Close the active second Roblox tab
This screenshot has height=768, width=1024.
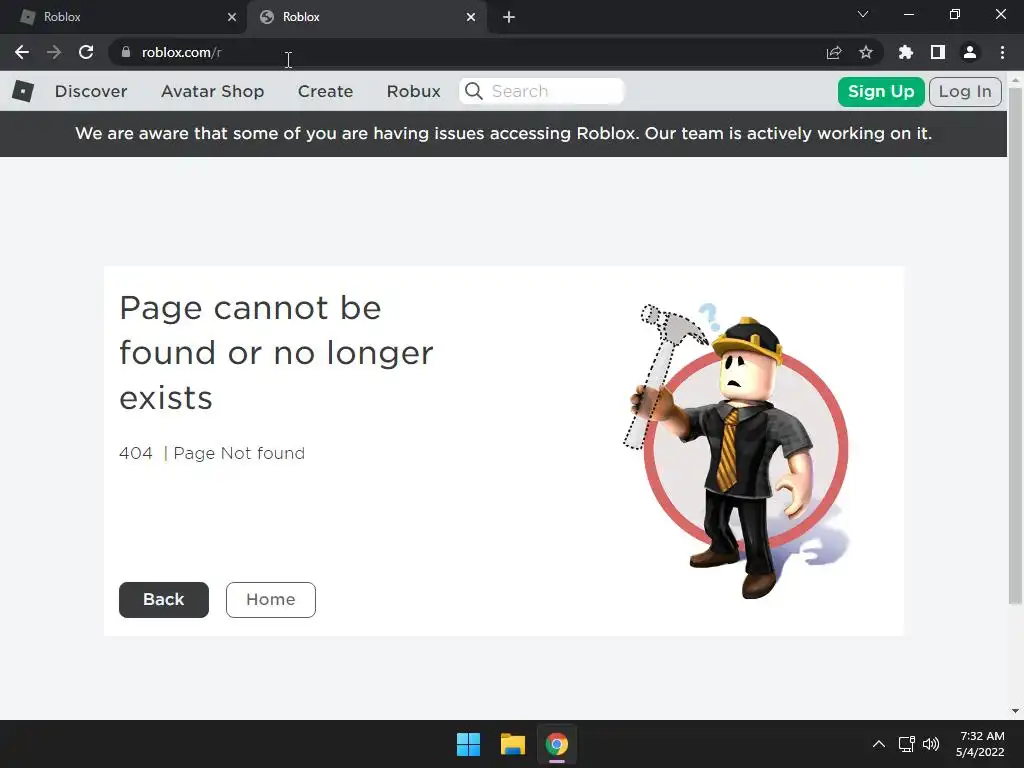point(471,17)
